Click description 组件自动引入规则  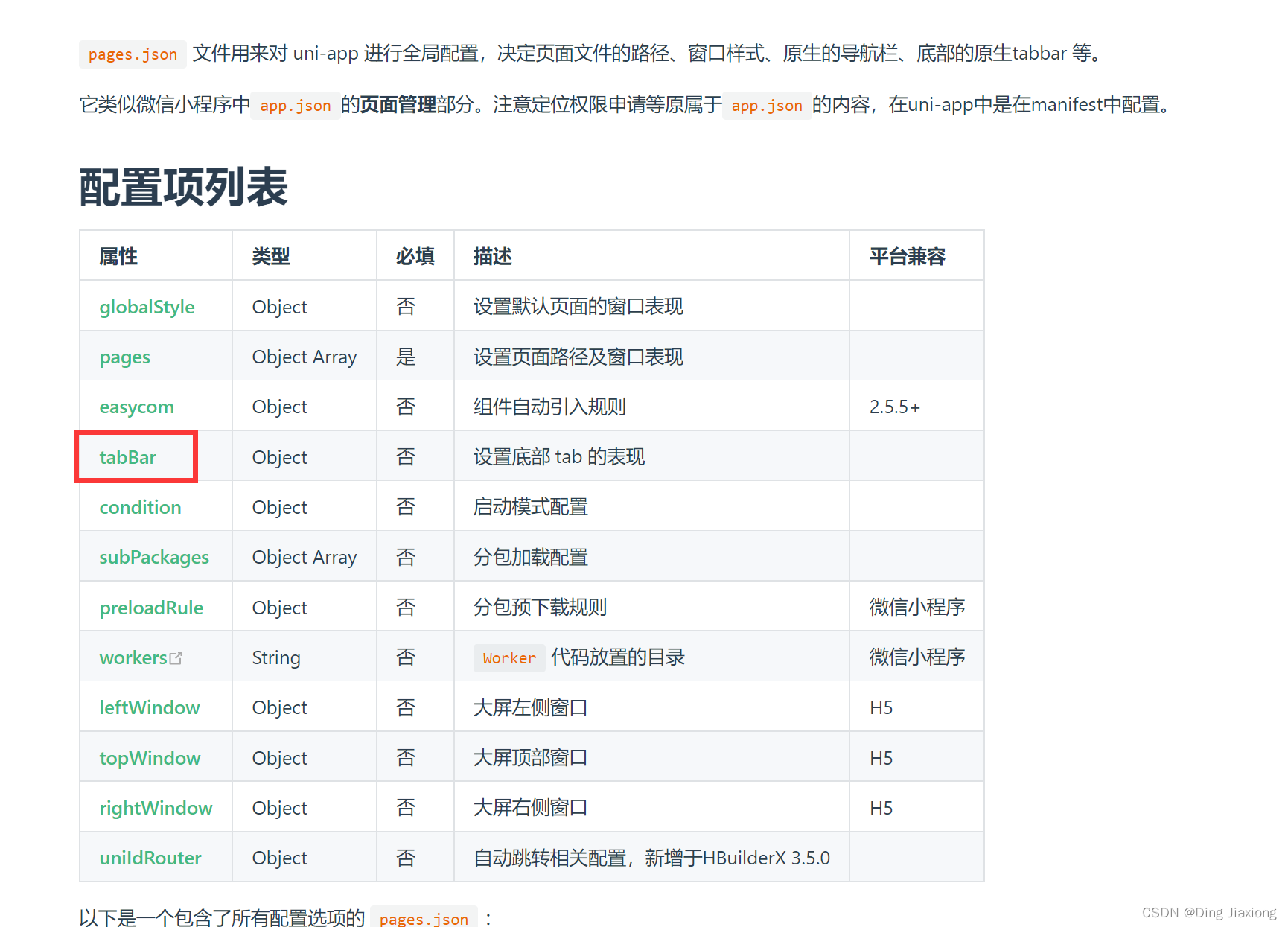click(x=549, y=407)
